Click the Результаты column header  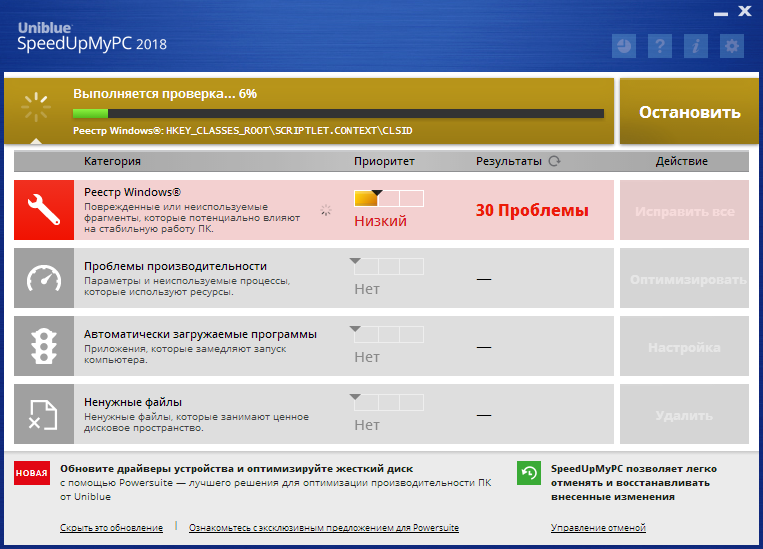tap(509, 161)
